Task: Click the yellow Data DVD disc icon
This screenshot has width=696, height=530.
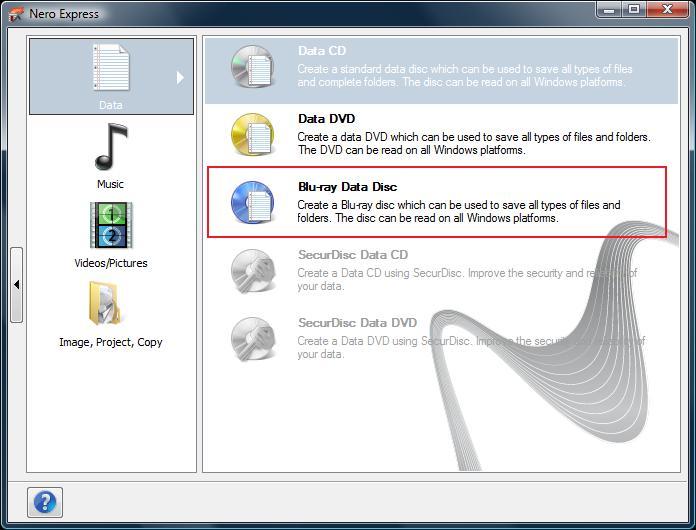Action: 253,134
